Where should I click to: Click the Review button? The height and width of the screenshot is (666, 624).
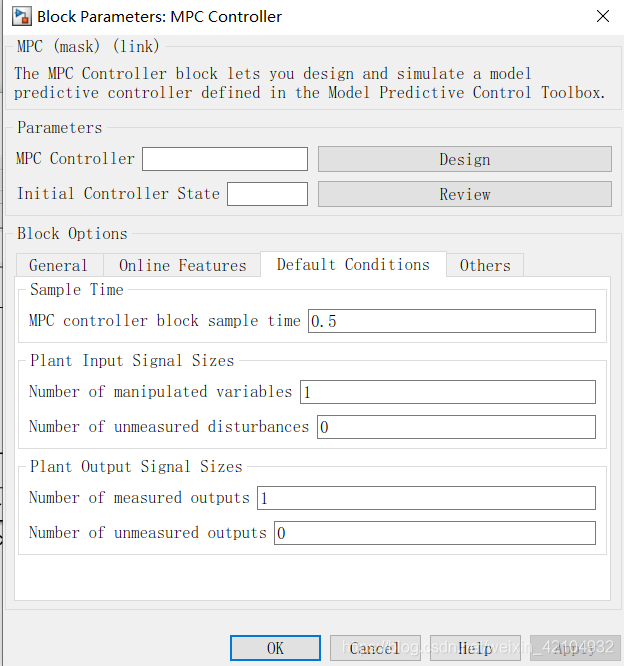pos(465,194)
